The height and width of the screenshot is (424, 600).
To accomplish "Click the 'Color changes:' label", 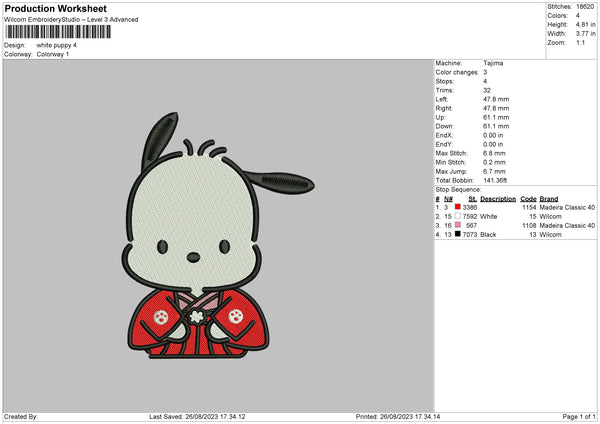I will 457,72.
